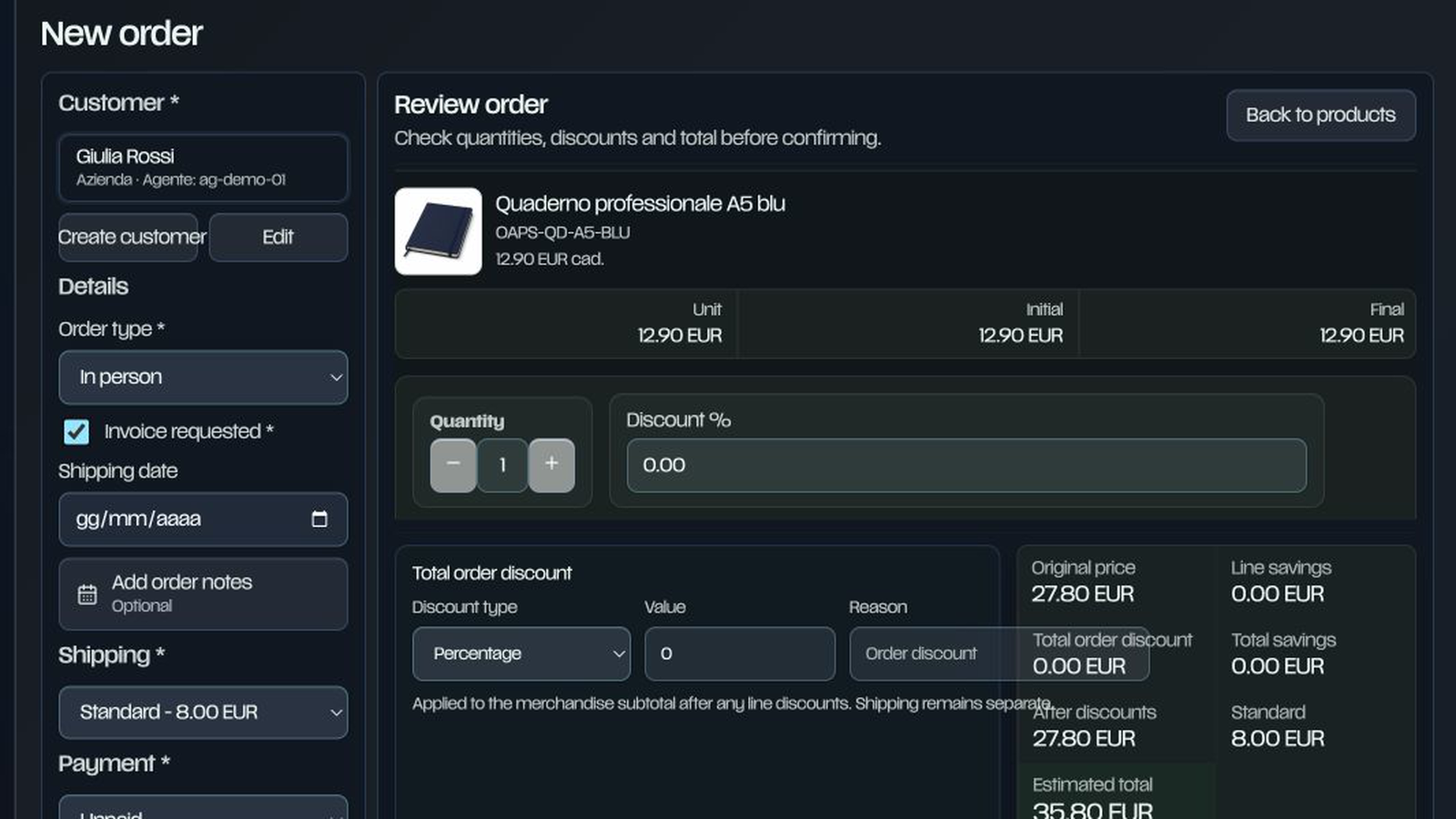1456x819 pixels.
Task: Click the Initial 12.90 EUR price cell
Action: pyautogui.click(x=908, y=324)
